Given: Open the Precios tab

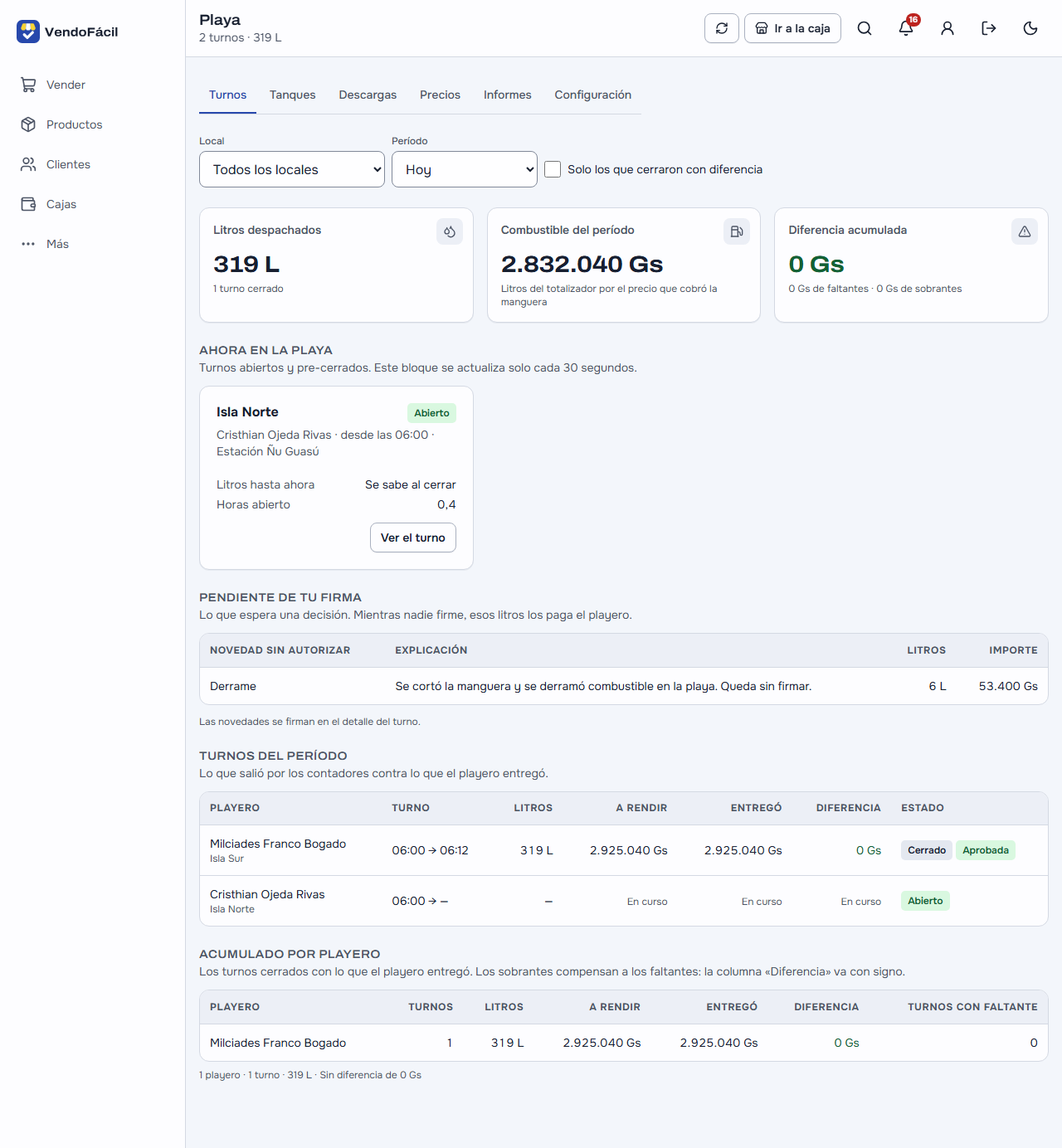Looking at the screenshot, I should click(x=440, y=95).
